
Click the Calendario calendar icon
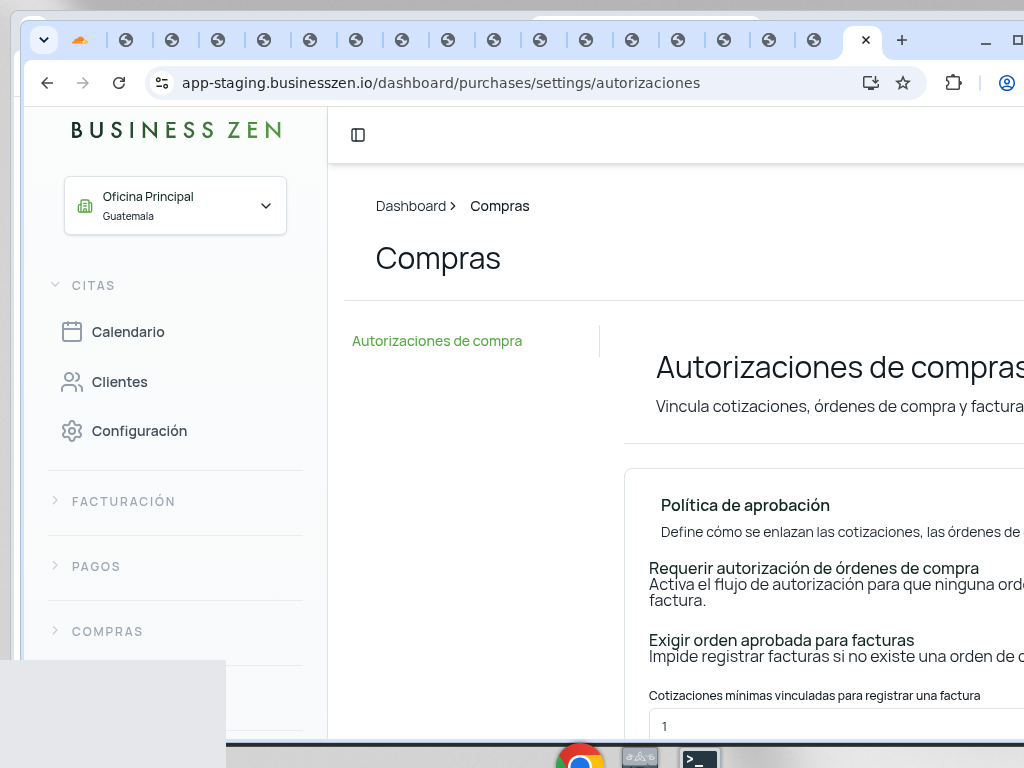click(x=72, y=332)
